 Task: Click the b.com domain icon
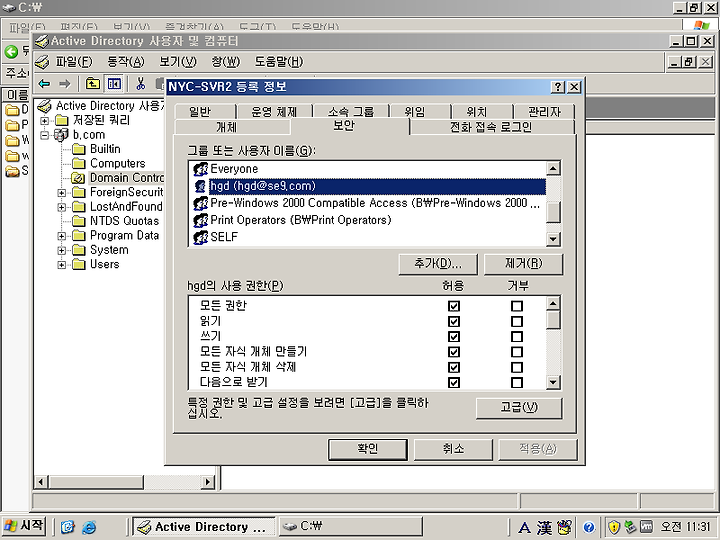click(61, 135)
